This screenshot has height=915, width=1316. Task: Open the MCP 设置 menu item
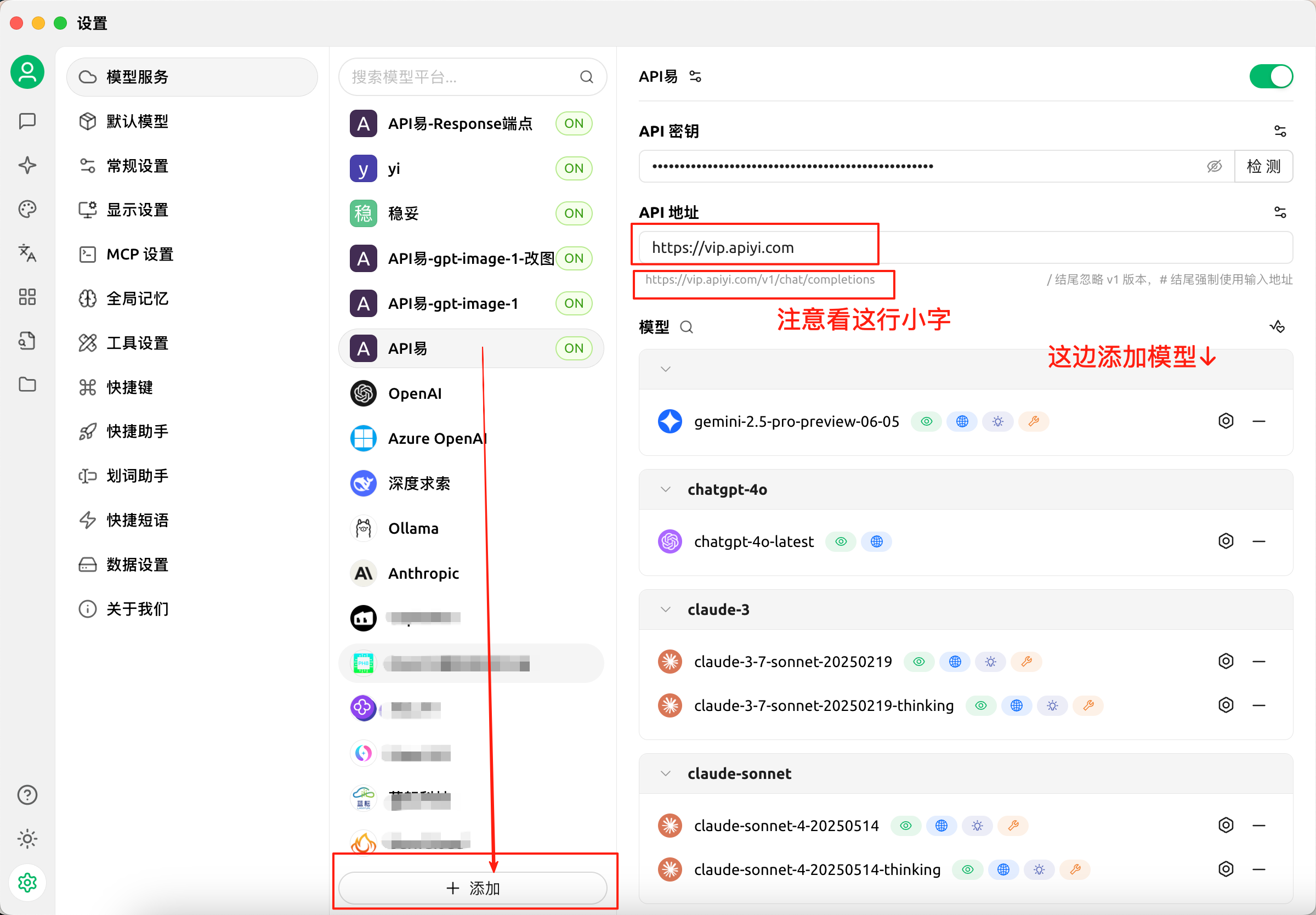pyautogui.click(x=139, y=254)
